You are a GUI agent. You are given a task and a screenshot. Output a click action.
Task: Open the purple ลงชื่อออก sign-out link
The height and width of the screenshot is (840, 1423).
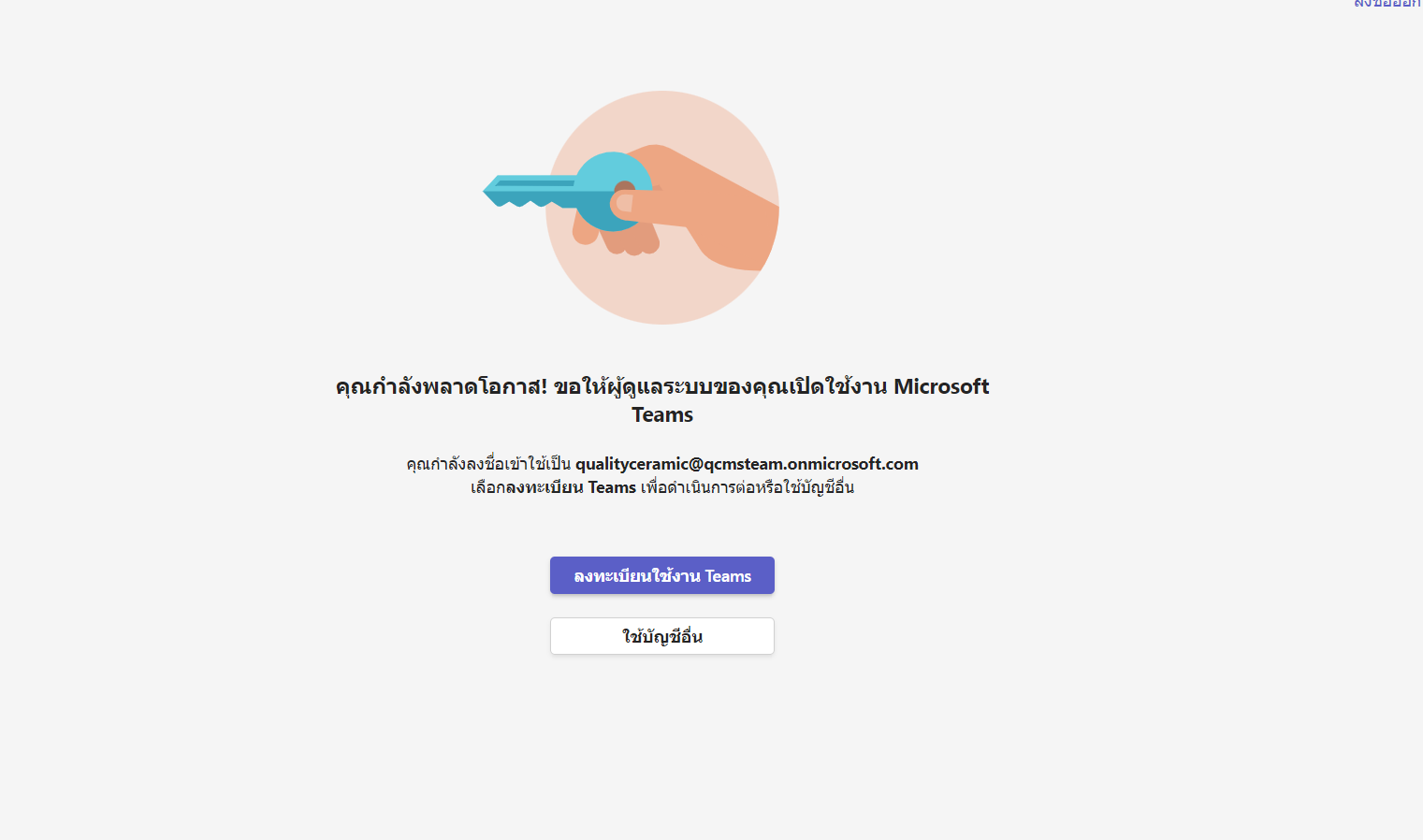pos(1387,4)
